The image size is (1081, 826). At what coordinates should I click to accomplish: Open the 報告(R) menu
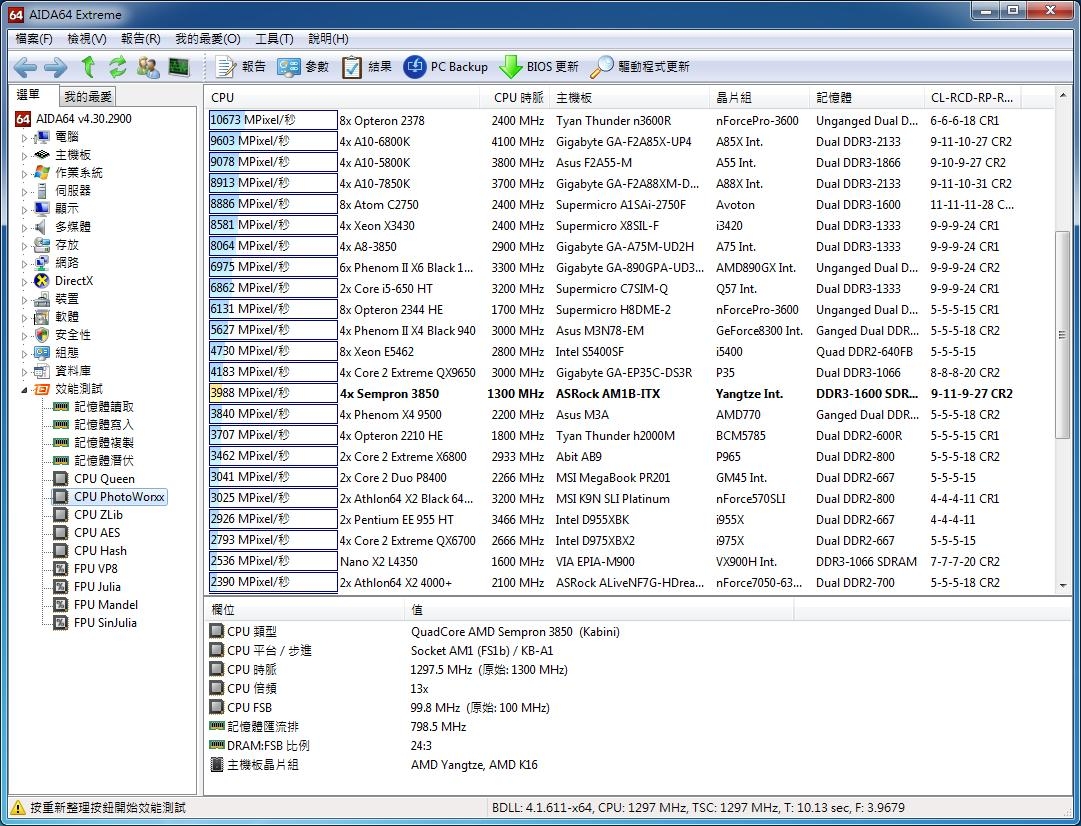[x=141, y=39]
